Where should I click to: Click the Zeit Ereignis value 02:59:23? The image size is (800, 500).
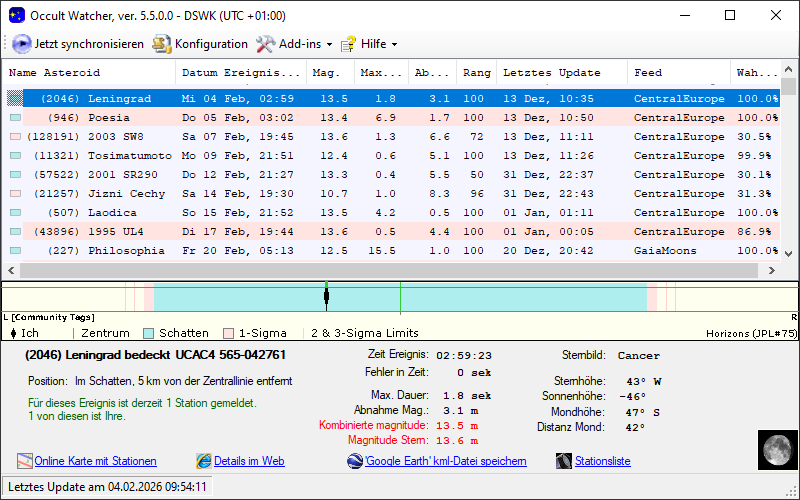click(x=464, y=356)
